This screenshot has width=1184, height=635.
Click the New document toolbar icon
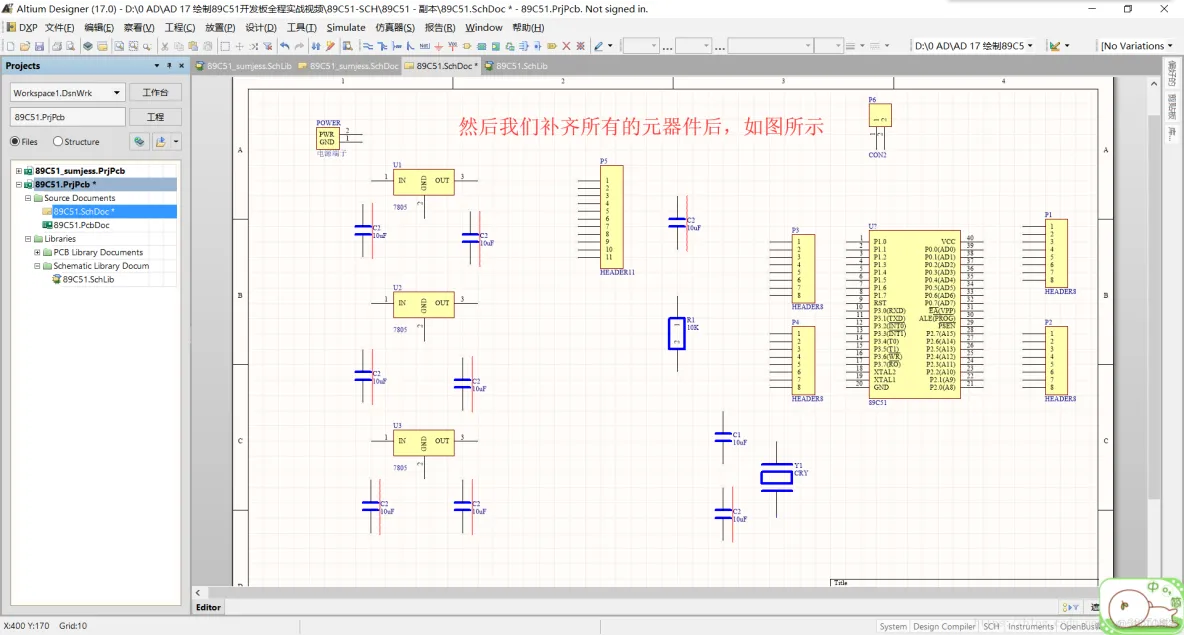coord(11,46)
